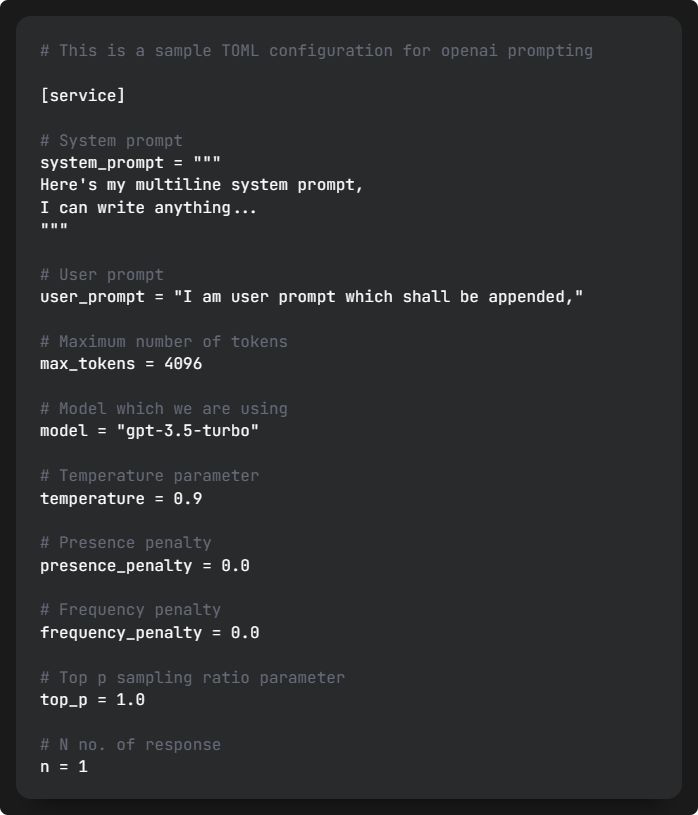
Task: Click the line "I can write anything..."
Action: pos(149,208)
